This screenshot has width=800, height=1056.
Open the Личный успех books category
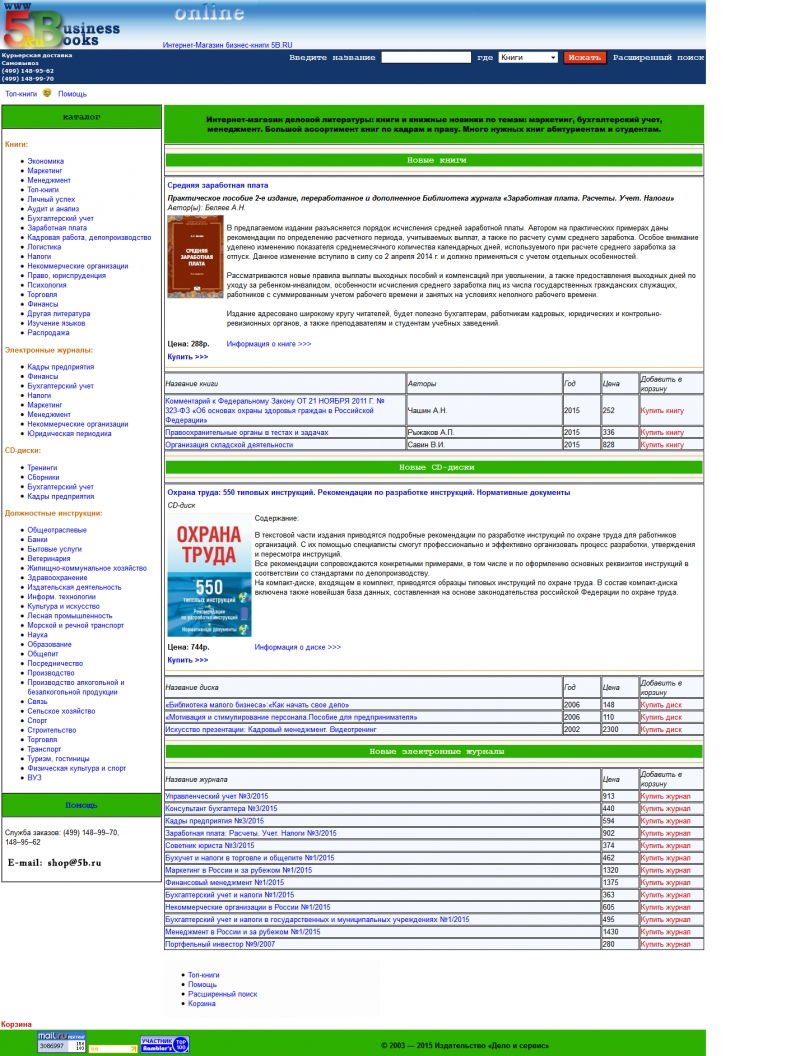[51, 199]
